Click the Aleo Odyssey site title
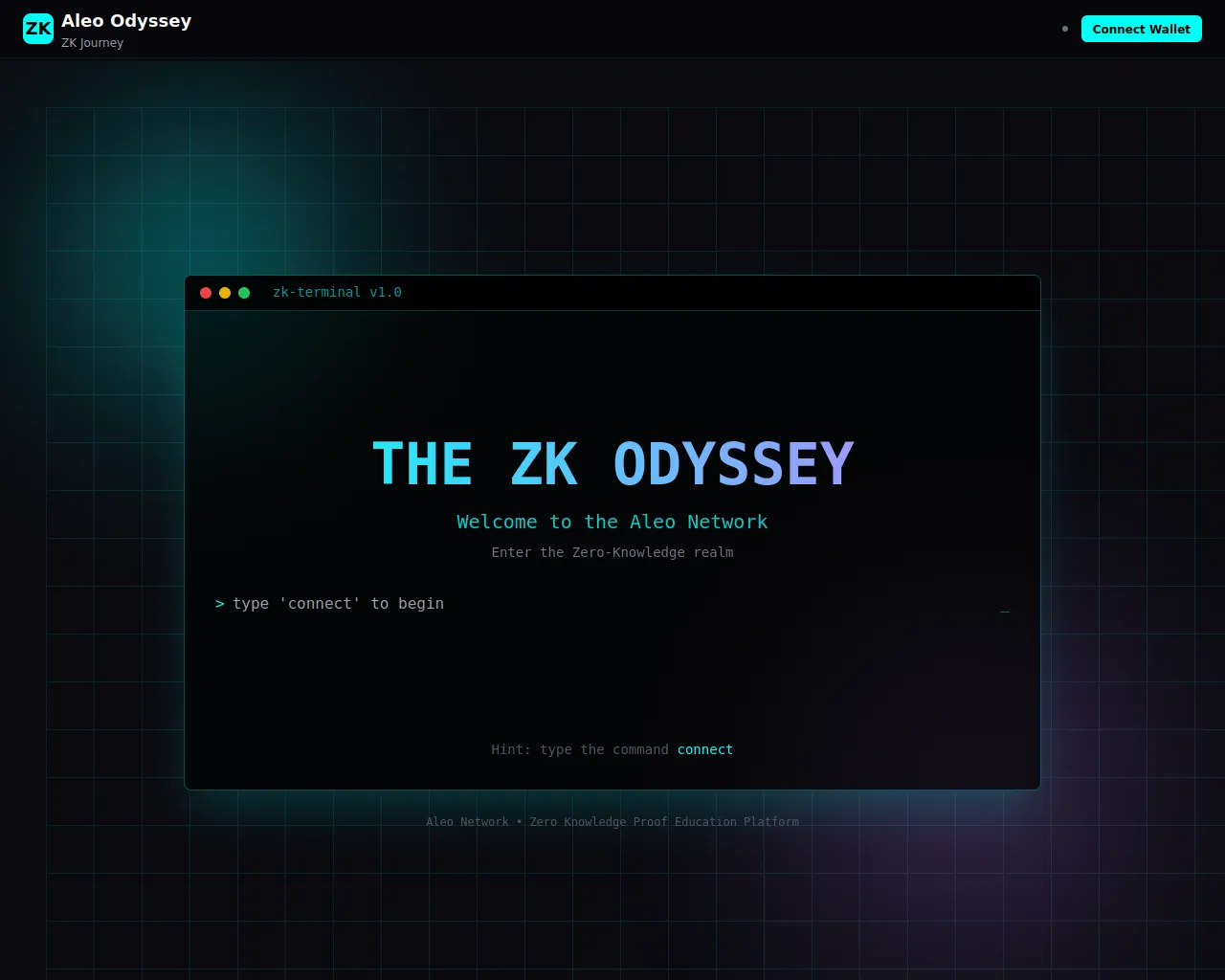 pyautogui.click(x=126, y=20)
